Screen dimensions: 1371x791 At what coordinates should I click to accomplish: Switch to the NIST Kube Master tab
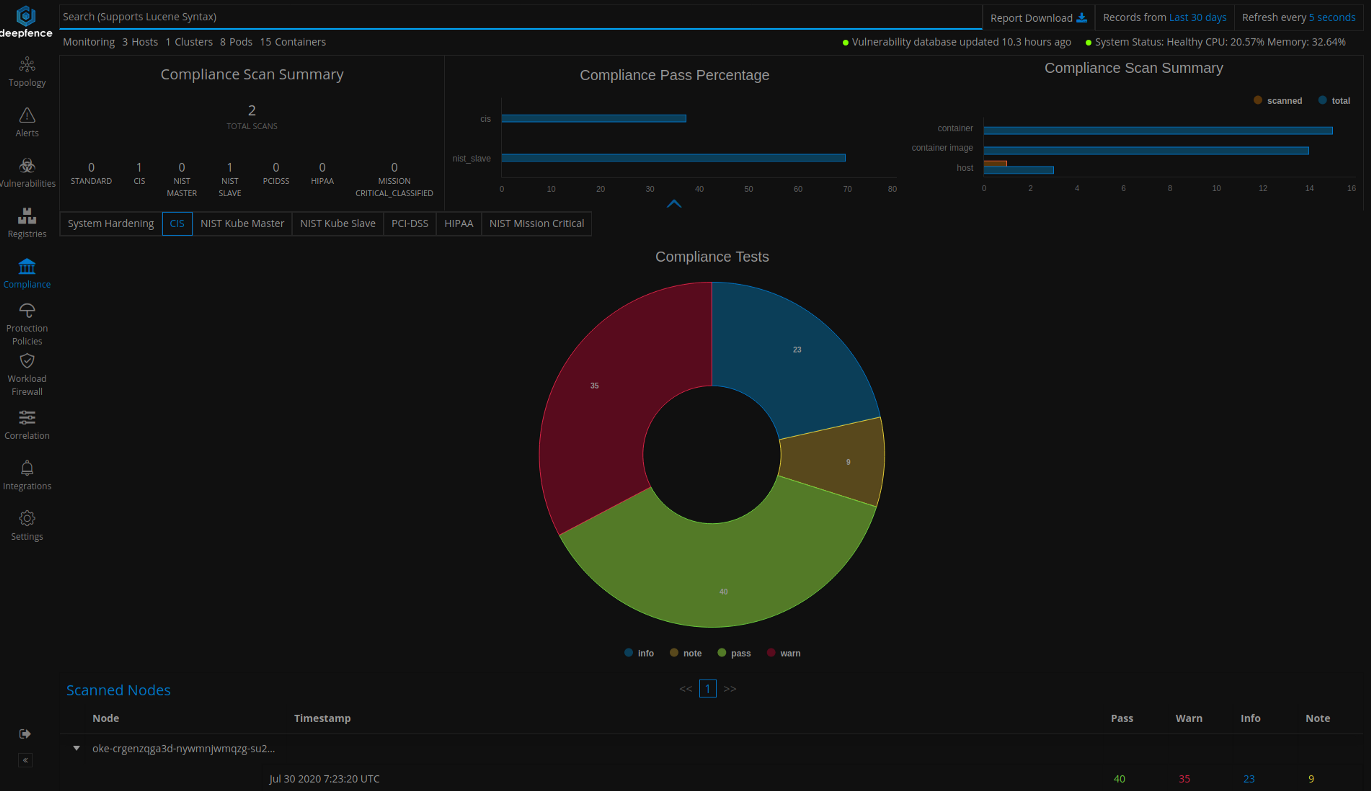click(x=242, y=223)
